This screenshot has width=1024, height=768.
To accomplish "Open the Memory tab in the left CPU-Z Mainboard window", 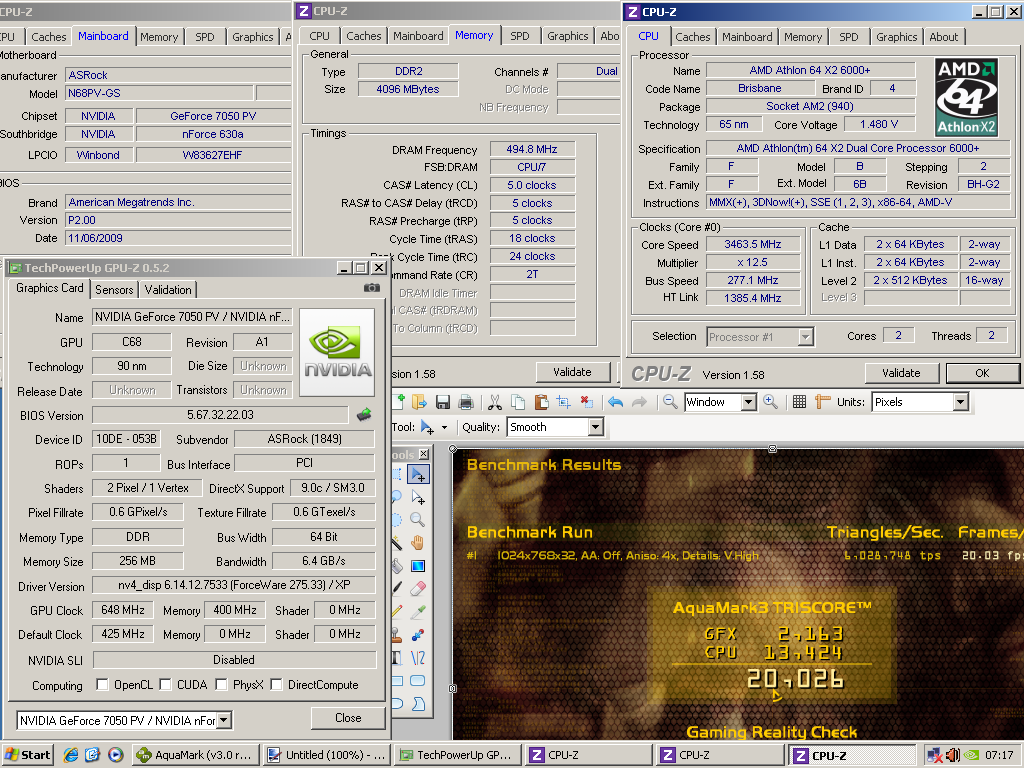I will click(x=159, y=37).
